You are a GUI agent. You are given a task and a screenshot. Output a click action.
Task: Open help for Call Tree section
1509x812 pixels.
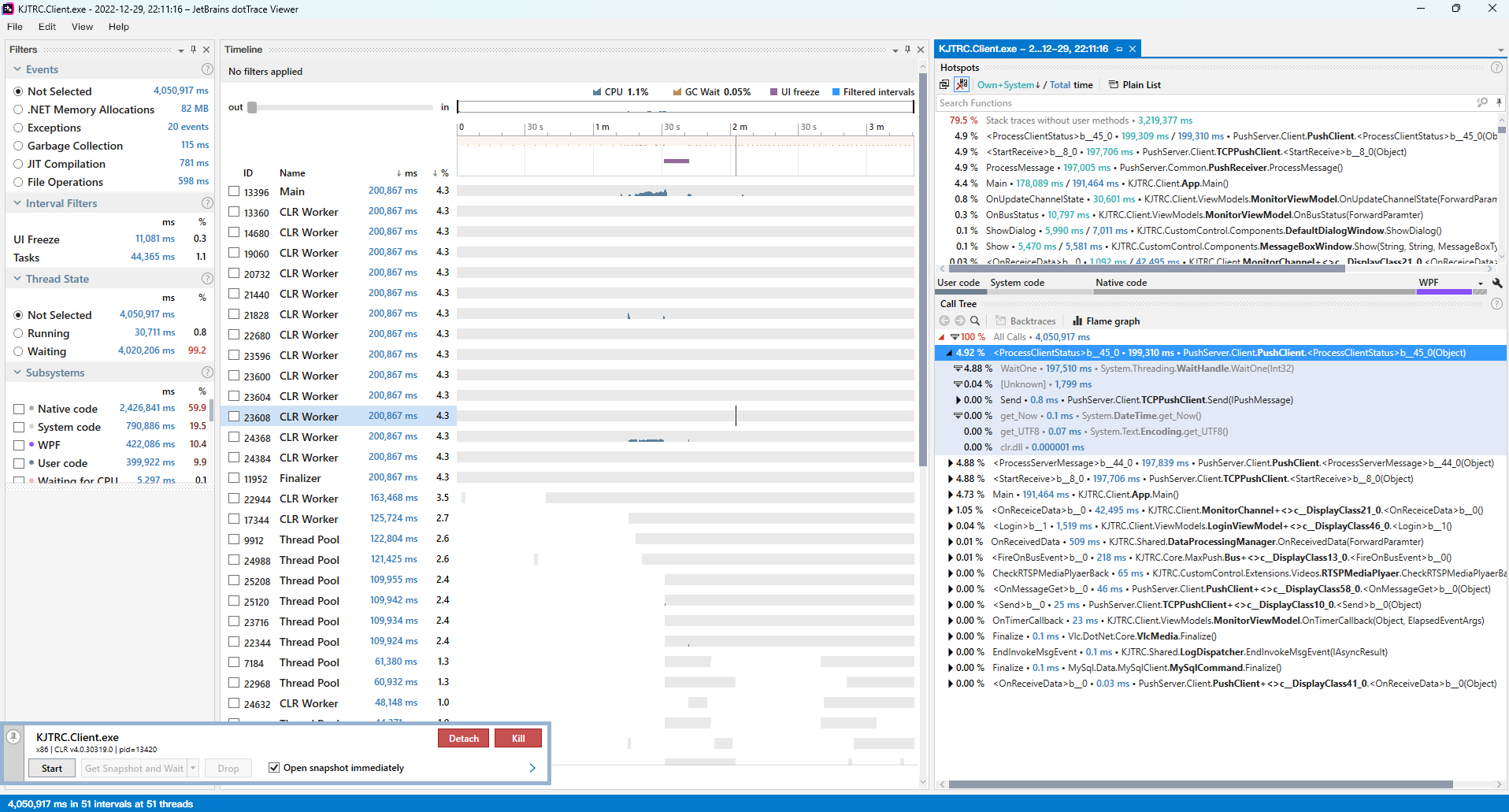[1496, 304]
